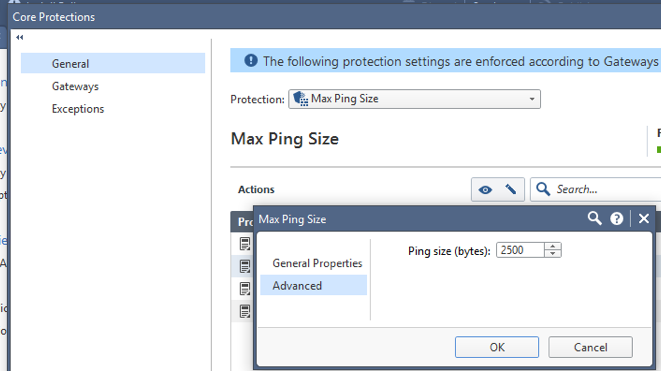Screen dimensions: 661x371
Task: Click the magnifier icon in Search box
Action: [543, 189]
